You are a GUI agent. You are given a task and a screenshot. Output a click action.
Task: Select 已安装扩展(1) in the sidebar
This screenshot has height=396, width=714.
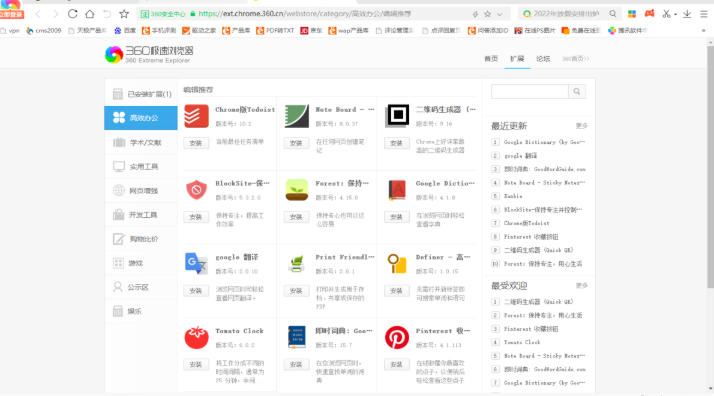141,94
